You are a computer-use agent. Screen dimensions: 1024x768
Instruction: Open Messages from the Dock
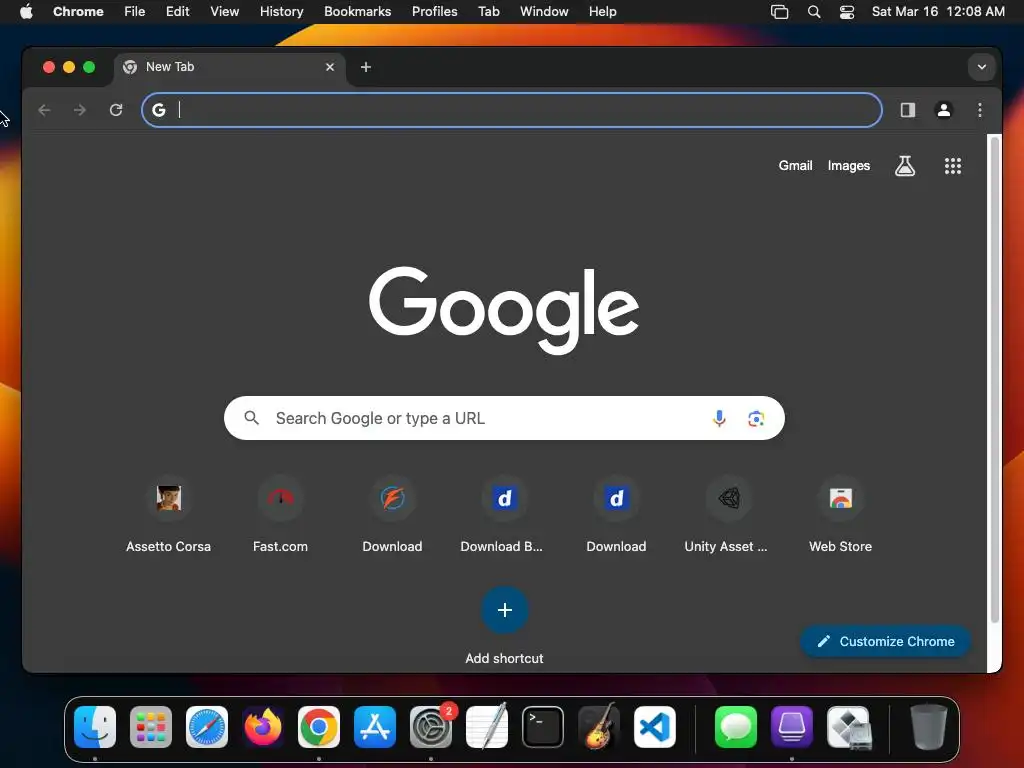(736, 727)
